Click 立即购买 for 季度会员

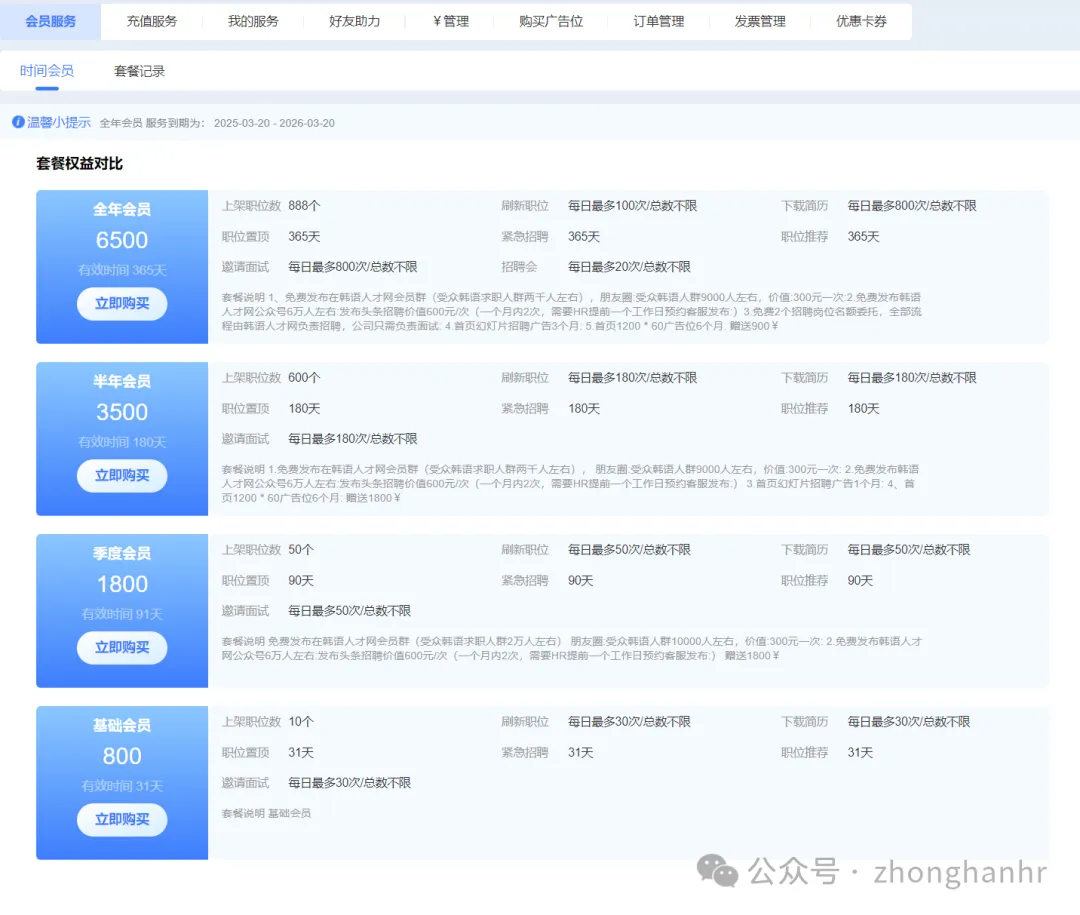coord(122,648)
